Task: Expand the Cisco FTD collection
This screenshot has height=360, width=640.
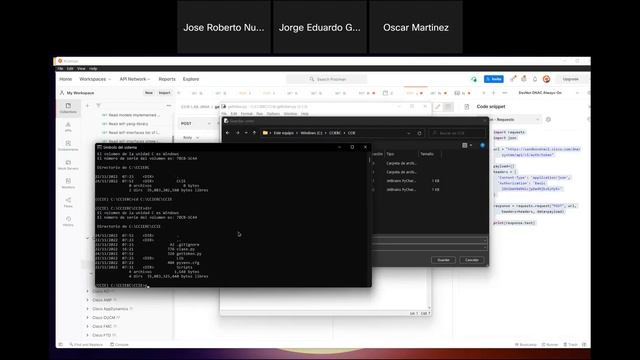Action: point(87,335)
